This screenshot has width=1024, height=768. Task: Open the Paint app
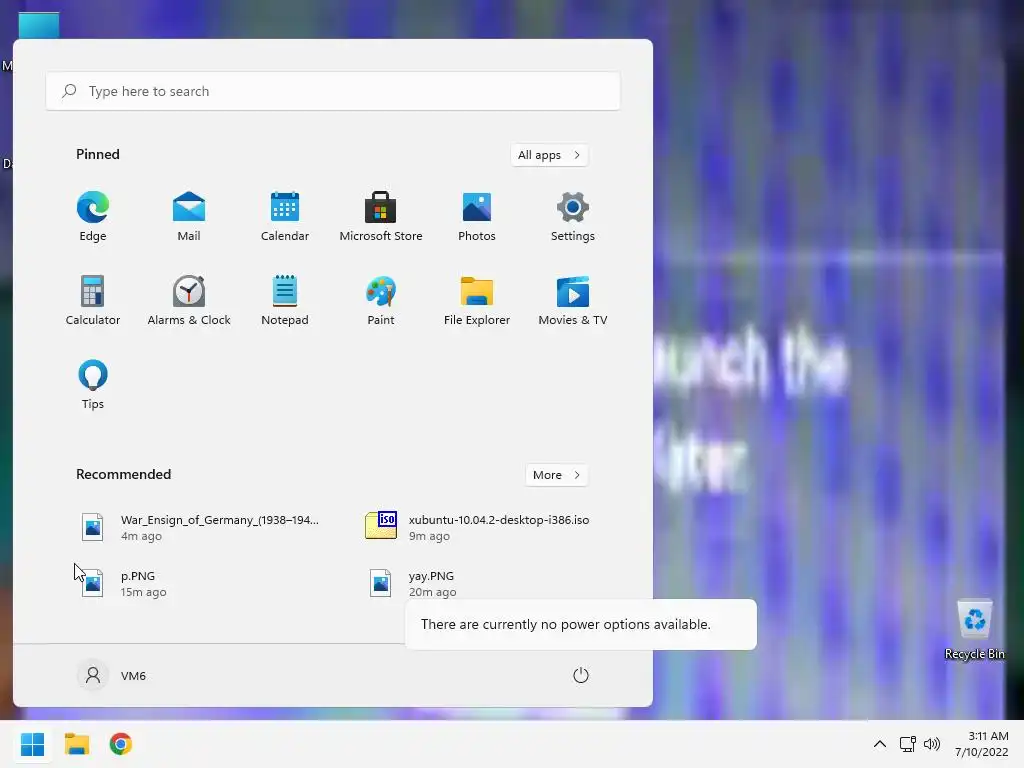[x=381, y=300]
